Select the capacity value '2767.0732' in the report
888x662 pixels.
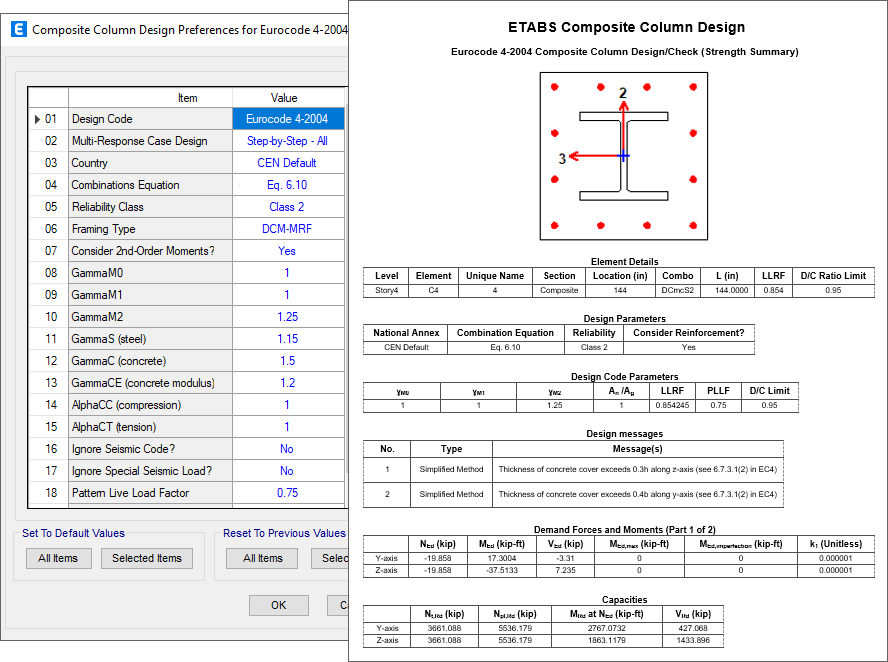(x=606, y=629)
